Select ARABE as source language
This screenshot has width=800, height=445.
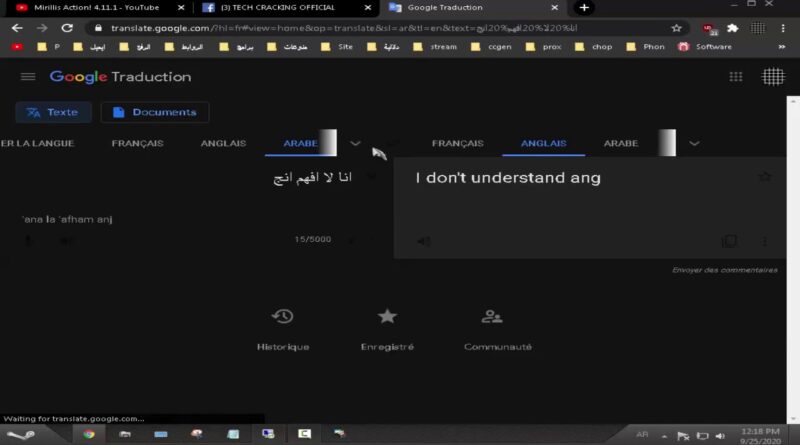pos(301,143)
